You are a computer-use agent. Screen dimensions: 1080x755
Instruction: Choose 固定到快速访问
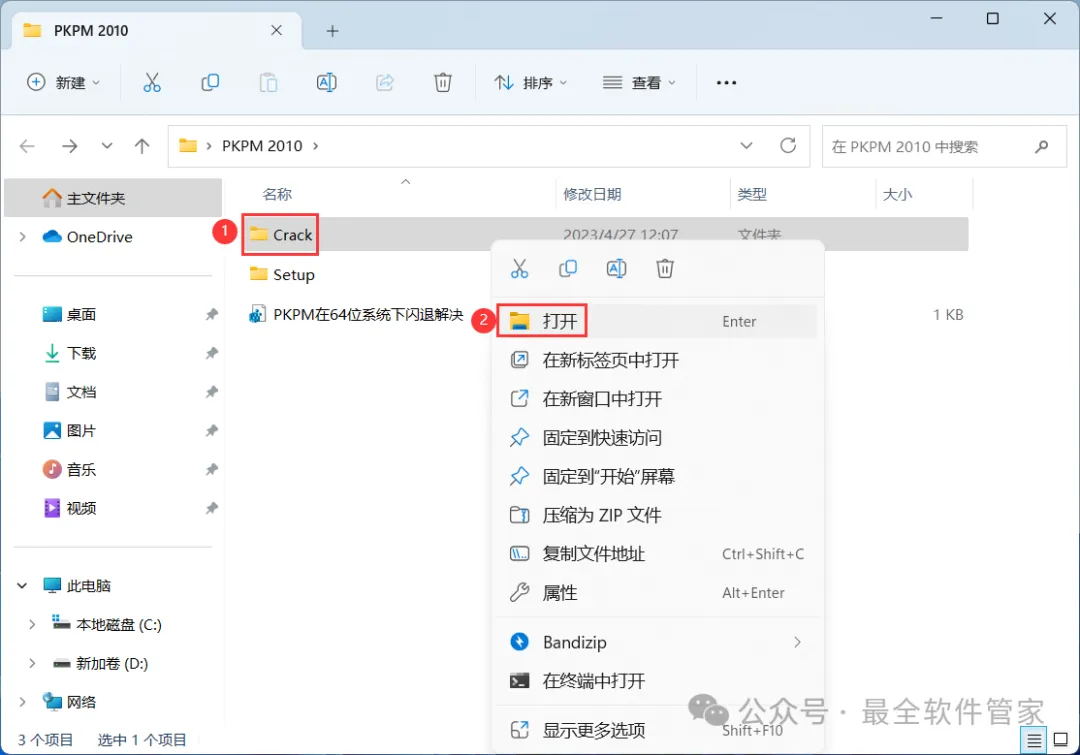[x=657, y=437]
